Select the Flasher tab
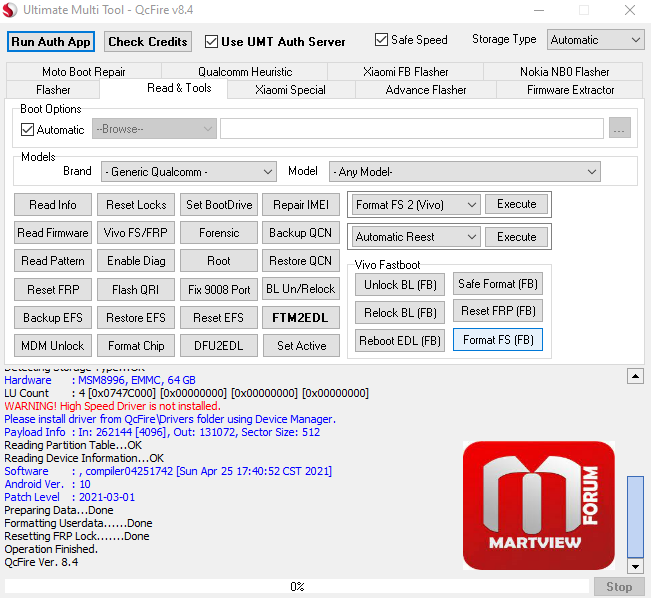This screenshot has height=598, width=651. [53, 90]
